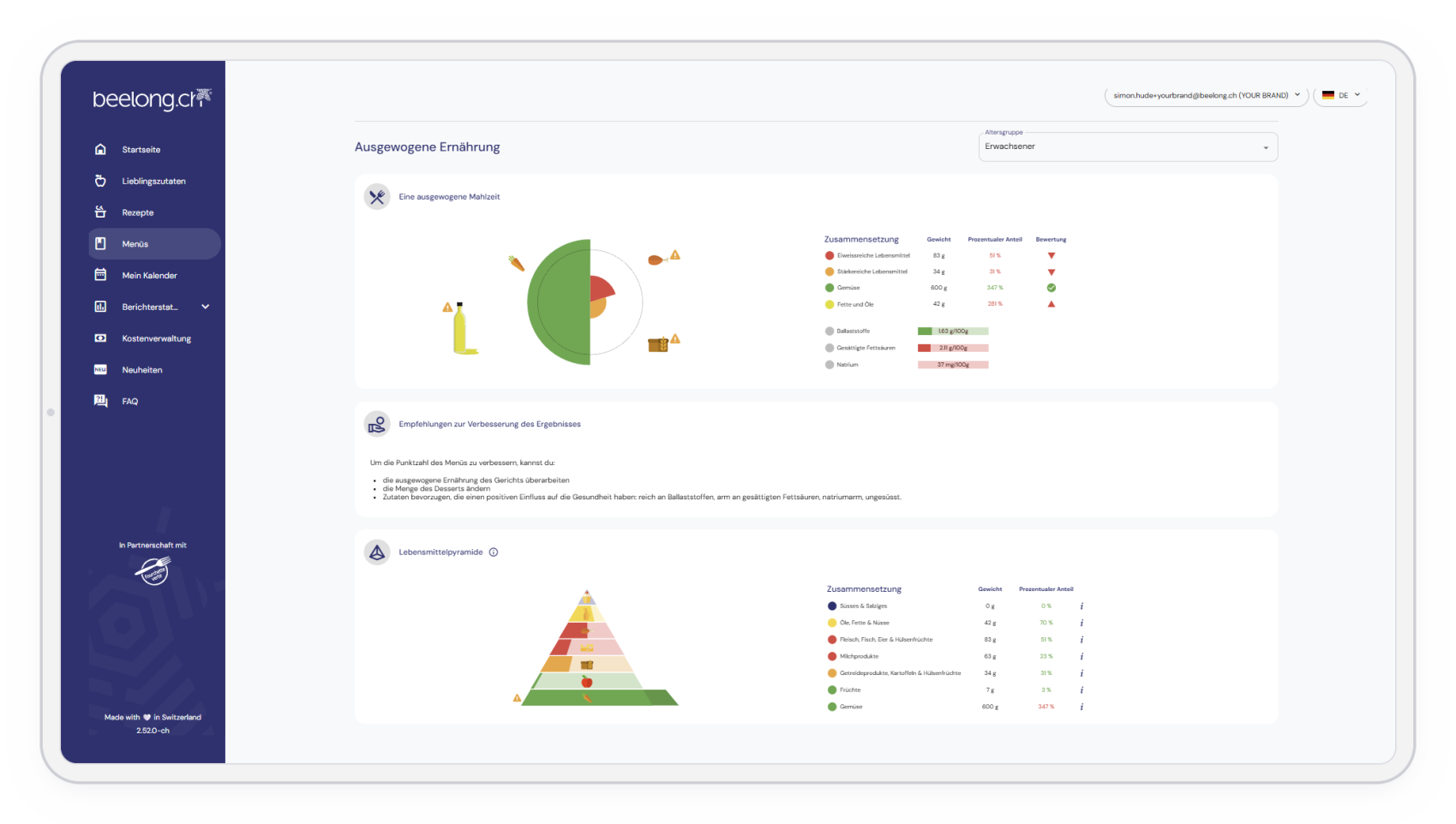Click the carrot icon beside plate chart

[x=517, y=263]
